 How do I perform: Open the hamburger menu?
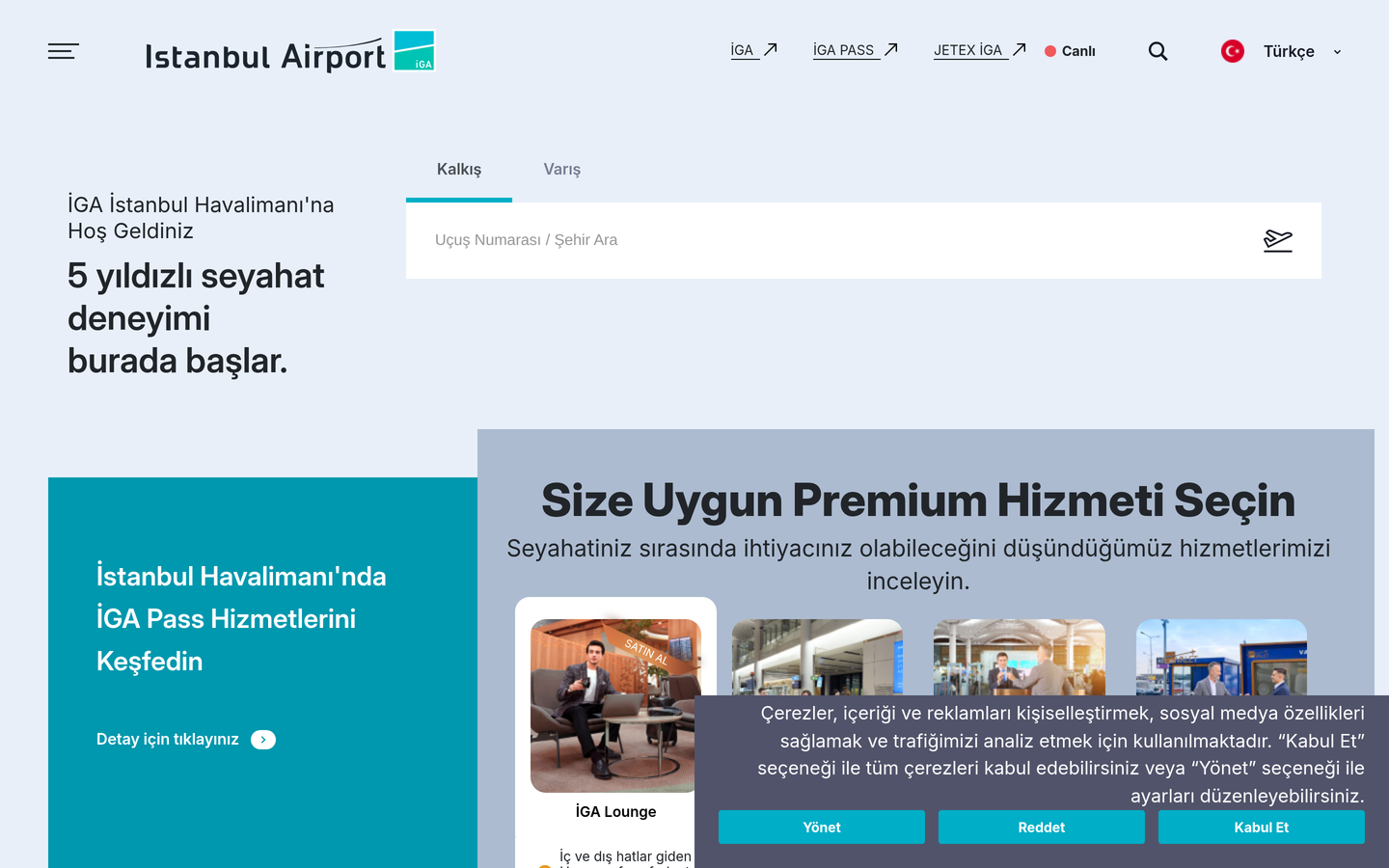click(x=64, y=51)
